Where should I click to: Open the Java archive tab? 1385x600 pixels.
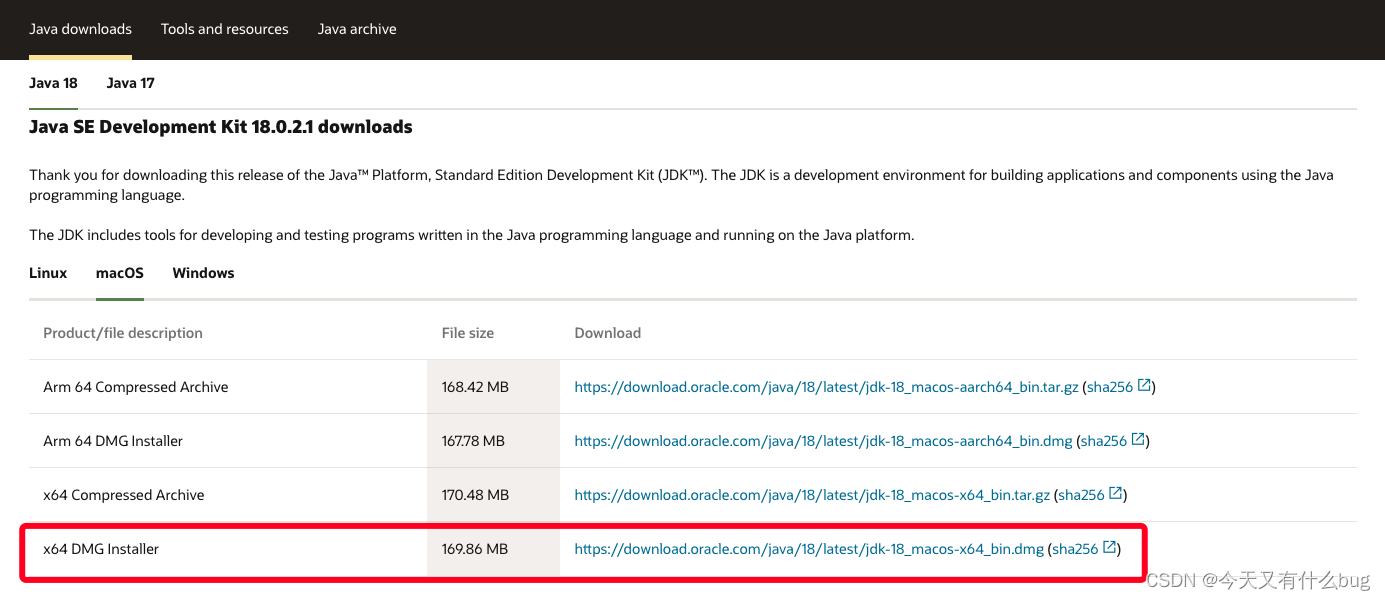point(357,29)
